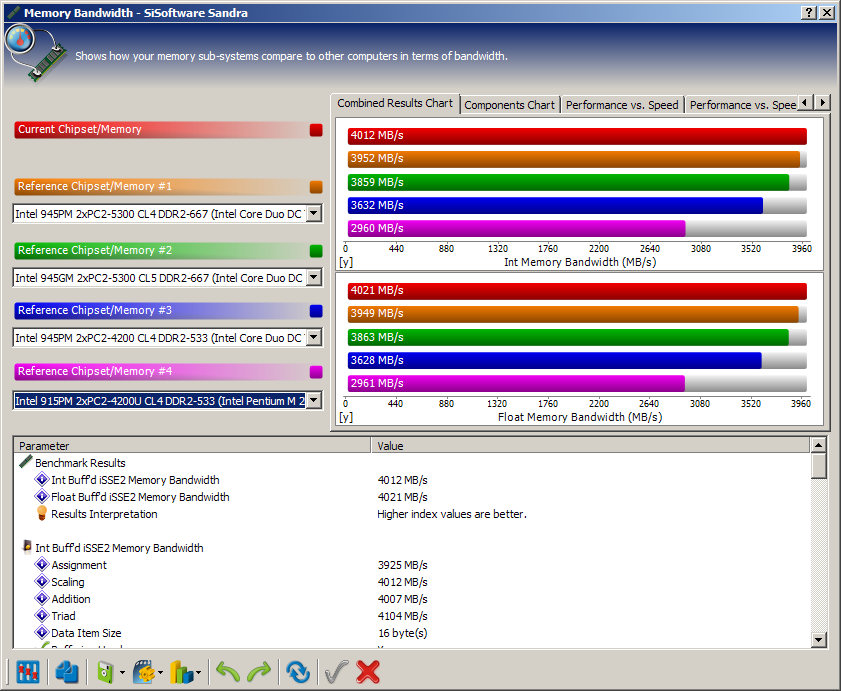
Task: Click the results list scrollbar thumb
Action: (818, 466)
